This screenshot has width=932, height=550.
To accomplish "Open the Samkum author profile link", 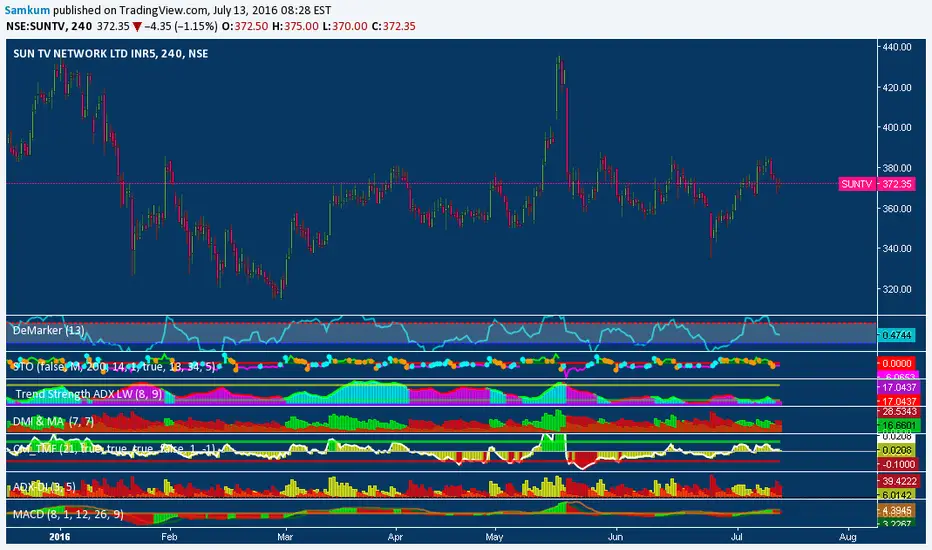I will (x=27, y=10).
